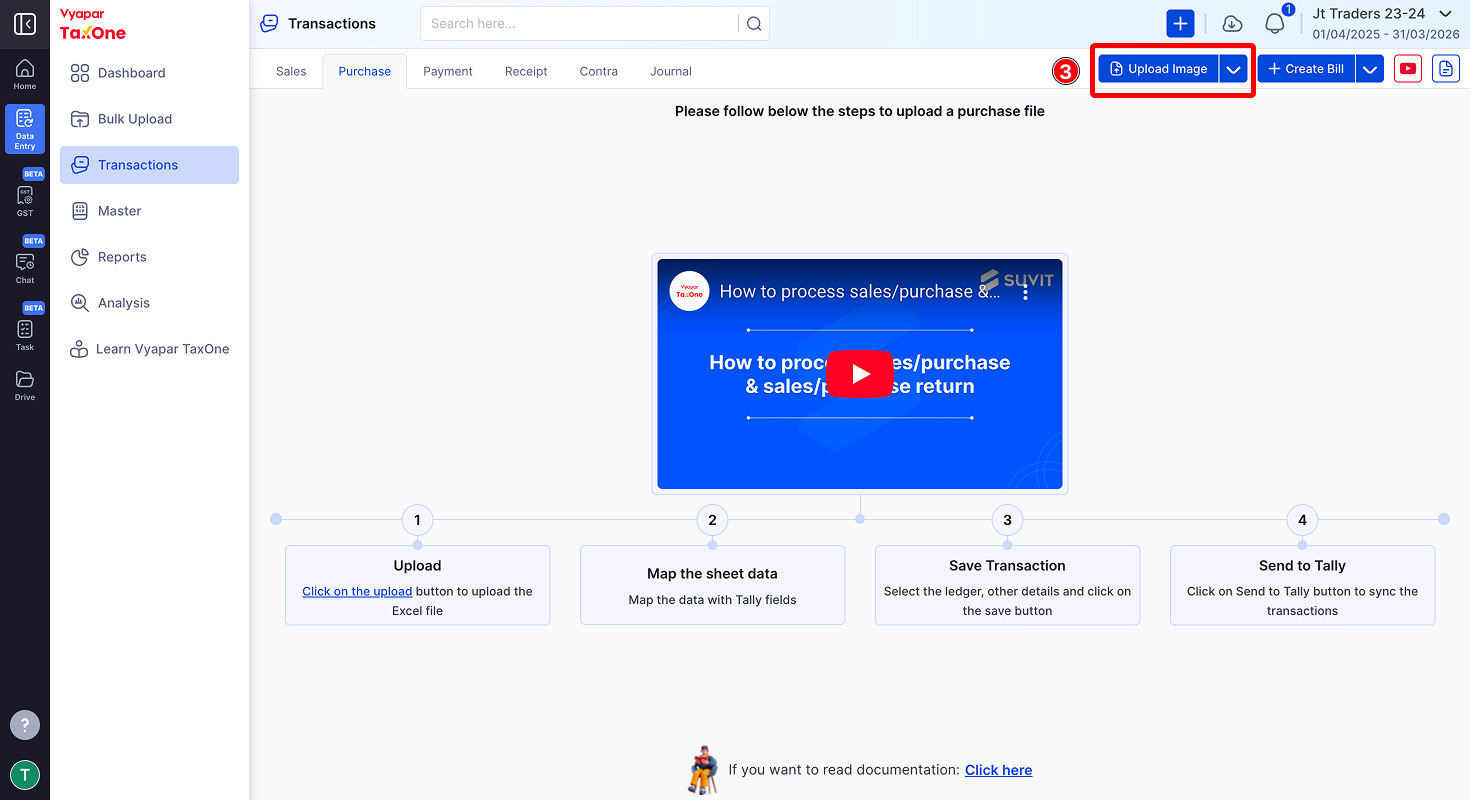This screenshot has height=800, width=1470.
Task: Select Data Entry in left rail
Action: tap(25, 129)
